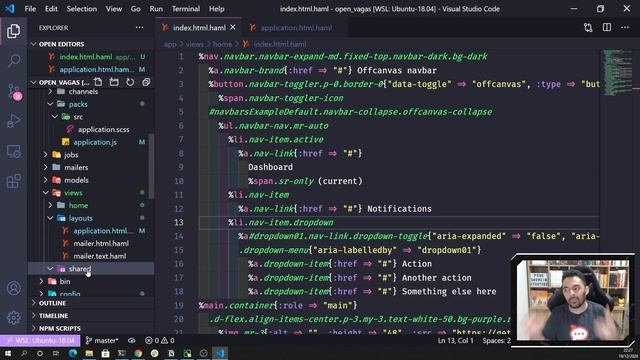Open the Go menu
This screenshot has height=360, width=640.
[136, 9]
